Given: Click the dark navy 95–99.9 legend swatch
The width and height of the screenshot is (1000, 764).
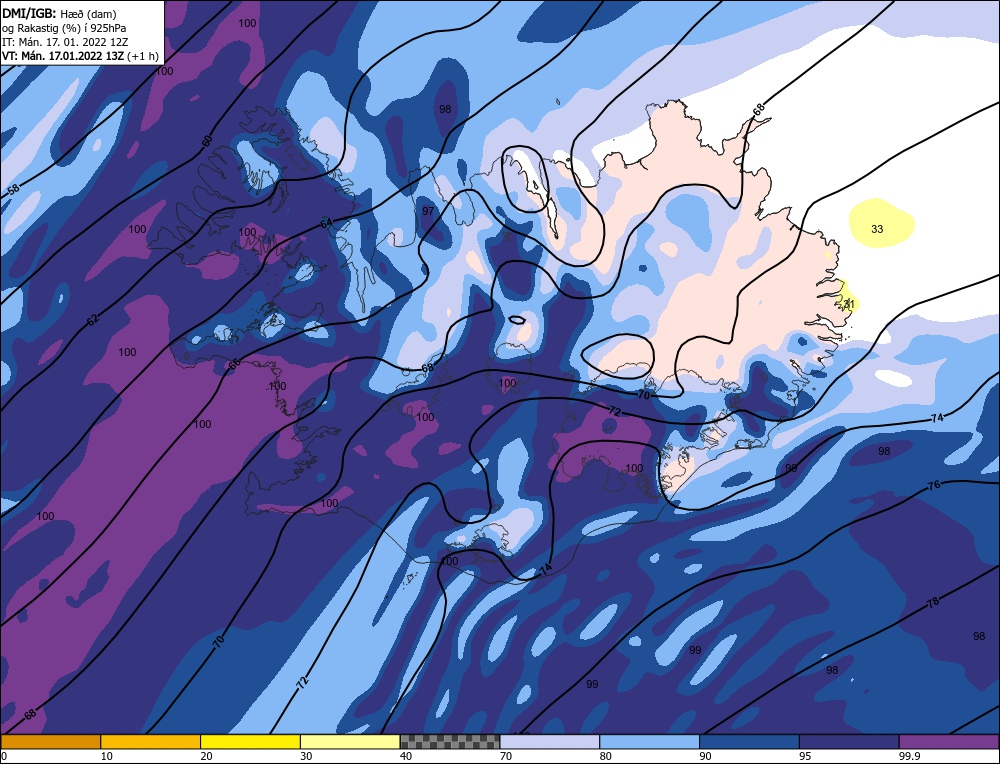Looking at the screenshot, I should pyautogui.click(x=849, y=741).
